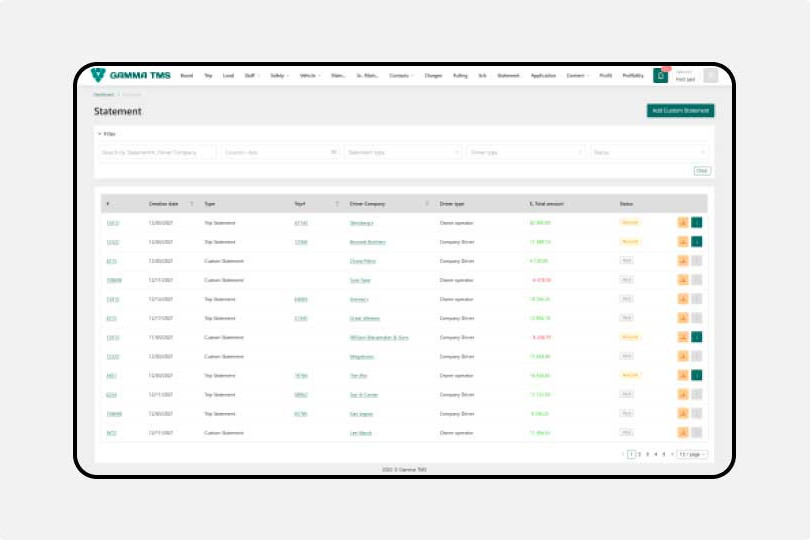Download PDF for first statement row
This screenshot has width=810, height=540.
683,222
